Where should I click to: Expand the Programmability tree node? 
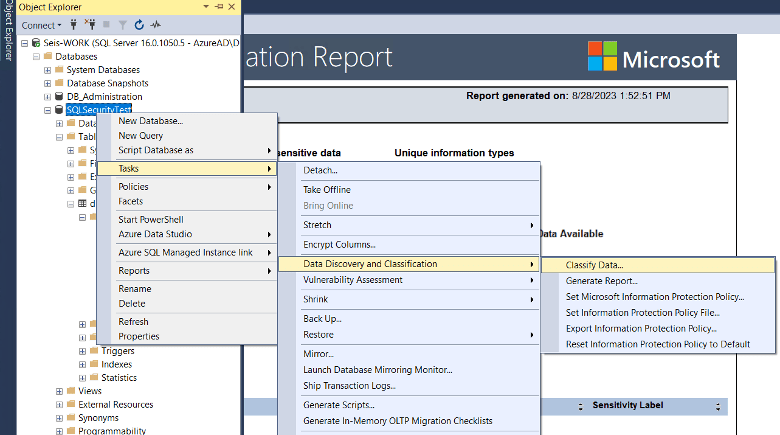click(59, 431)
